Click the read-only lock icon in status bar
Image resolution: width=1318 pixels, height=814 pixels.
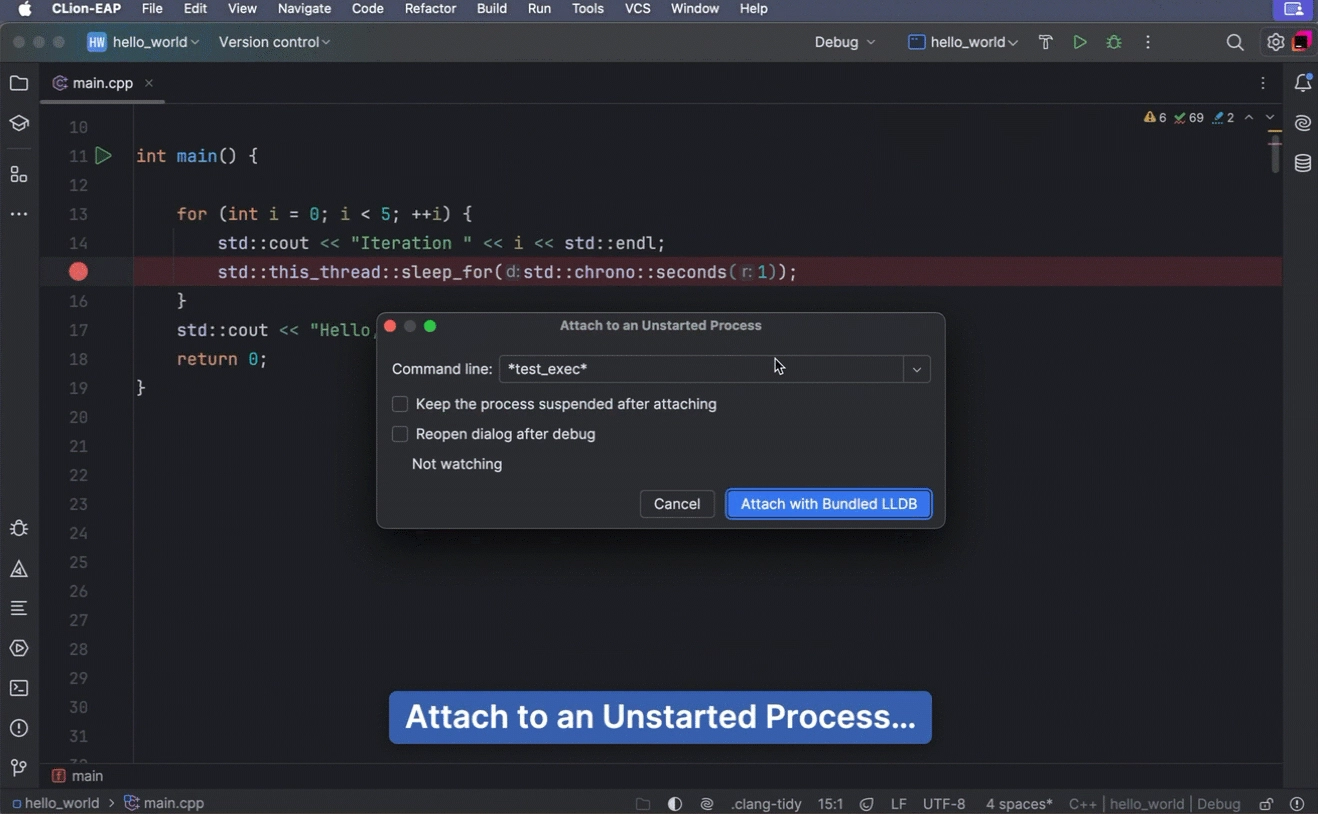pos(1266,804)
